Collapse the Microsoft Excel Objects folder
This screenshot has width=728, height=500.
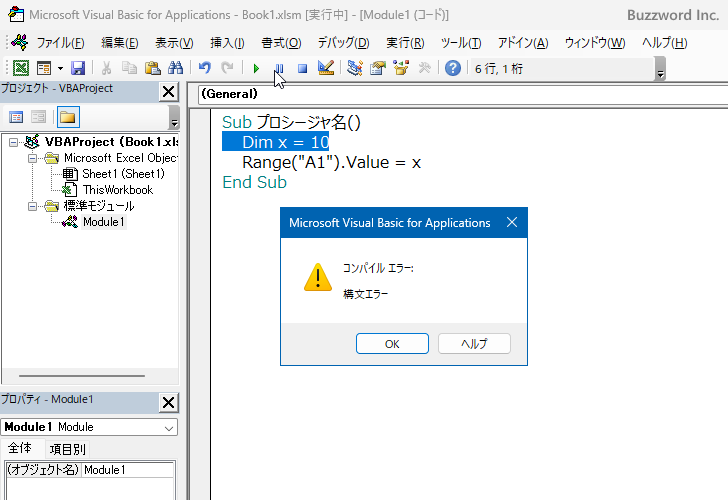pos(32,158)
